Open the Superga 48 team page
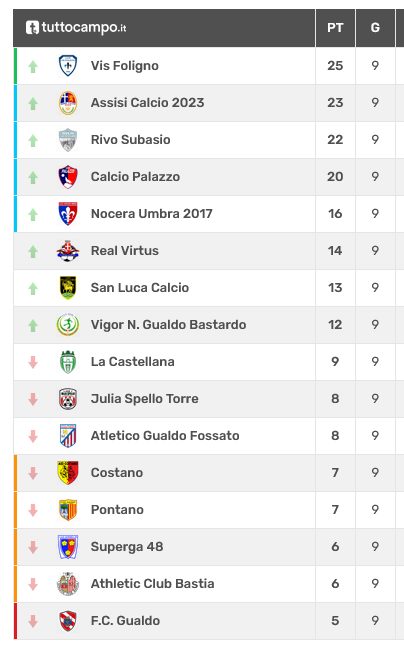The image size is (404, 656). [127, 547]
